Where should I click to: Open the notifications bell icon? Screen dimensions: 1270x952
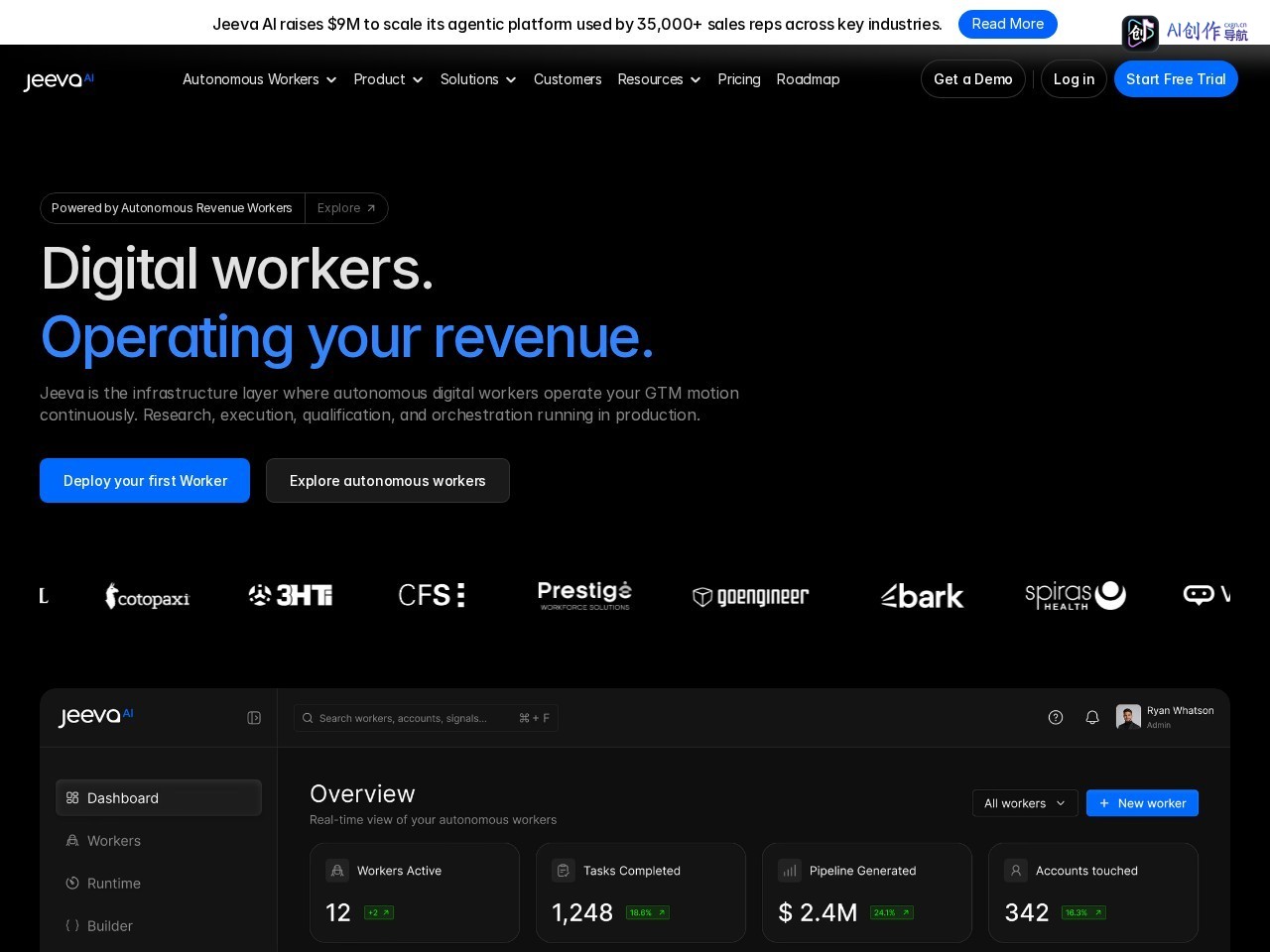(1092, 717)
